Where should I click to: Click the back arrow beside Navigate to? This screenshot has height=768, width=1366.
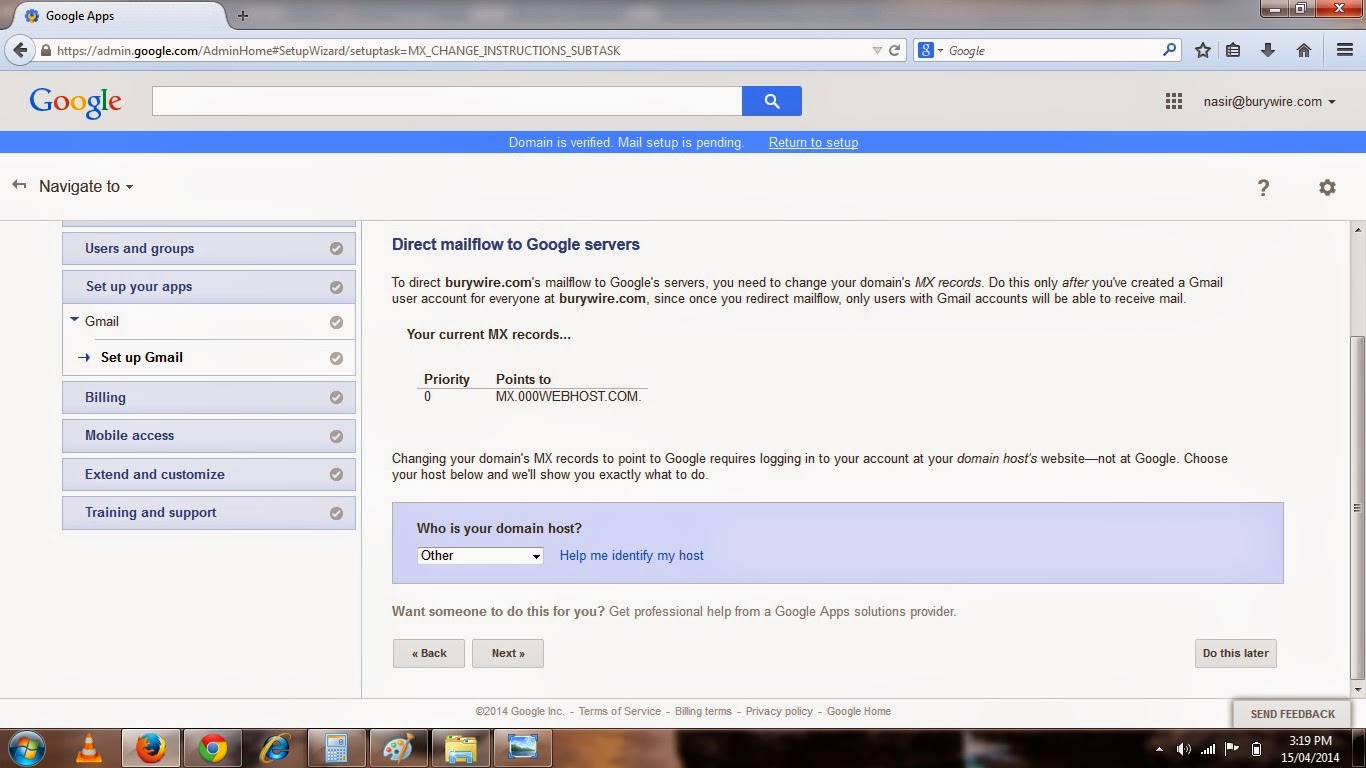[x=18, y=185]
